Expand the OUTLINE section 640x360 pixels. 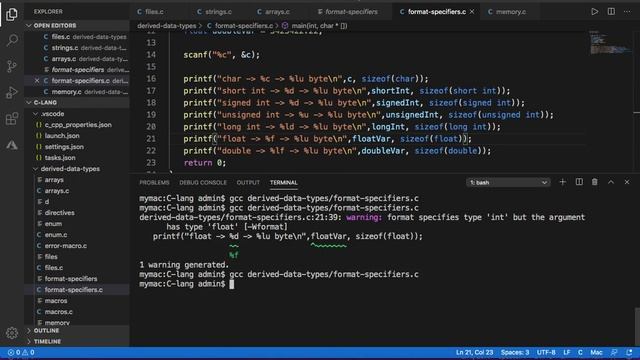coord(77,330)
